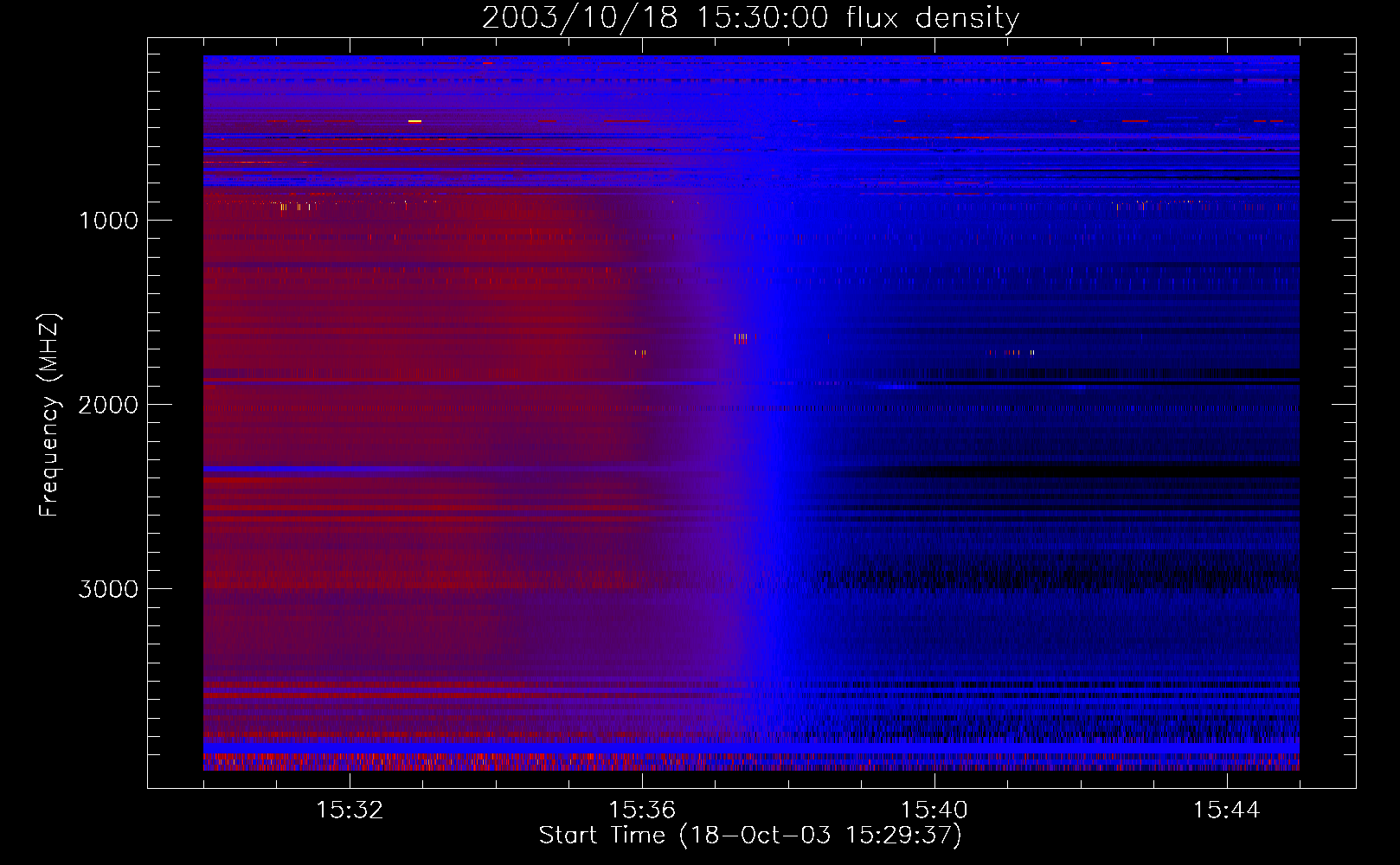Click the 2000 frequency tick label

[108, 405]
